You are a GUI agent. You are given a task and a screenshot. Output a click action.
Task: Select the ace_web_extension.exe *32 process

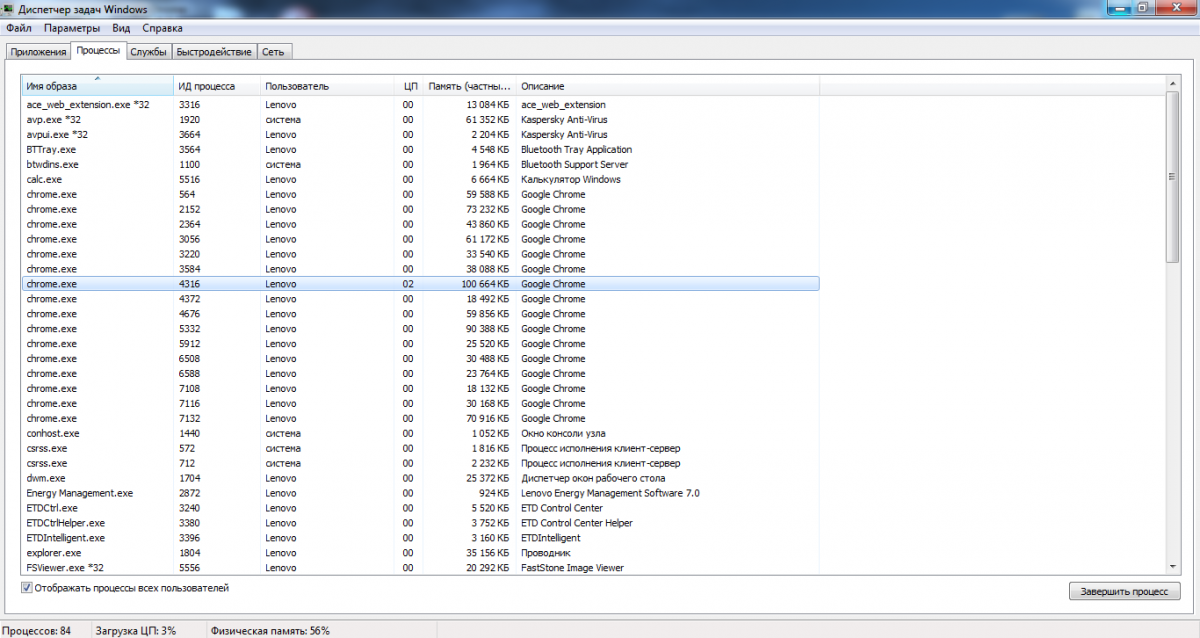420,105
